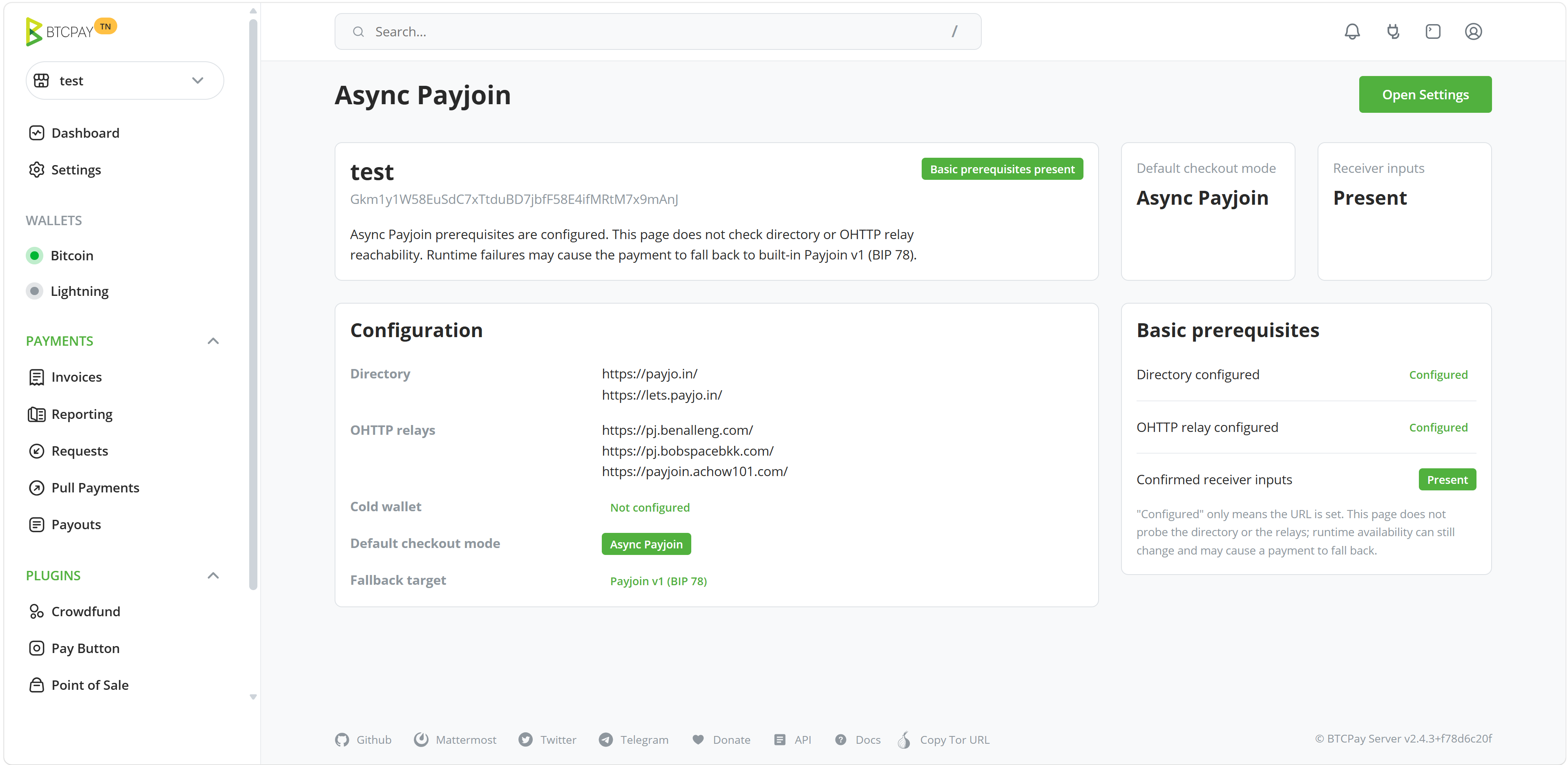Open the Docs footer link
Viewport: 1568px width, 765px height.
click(858, 739)
